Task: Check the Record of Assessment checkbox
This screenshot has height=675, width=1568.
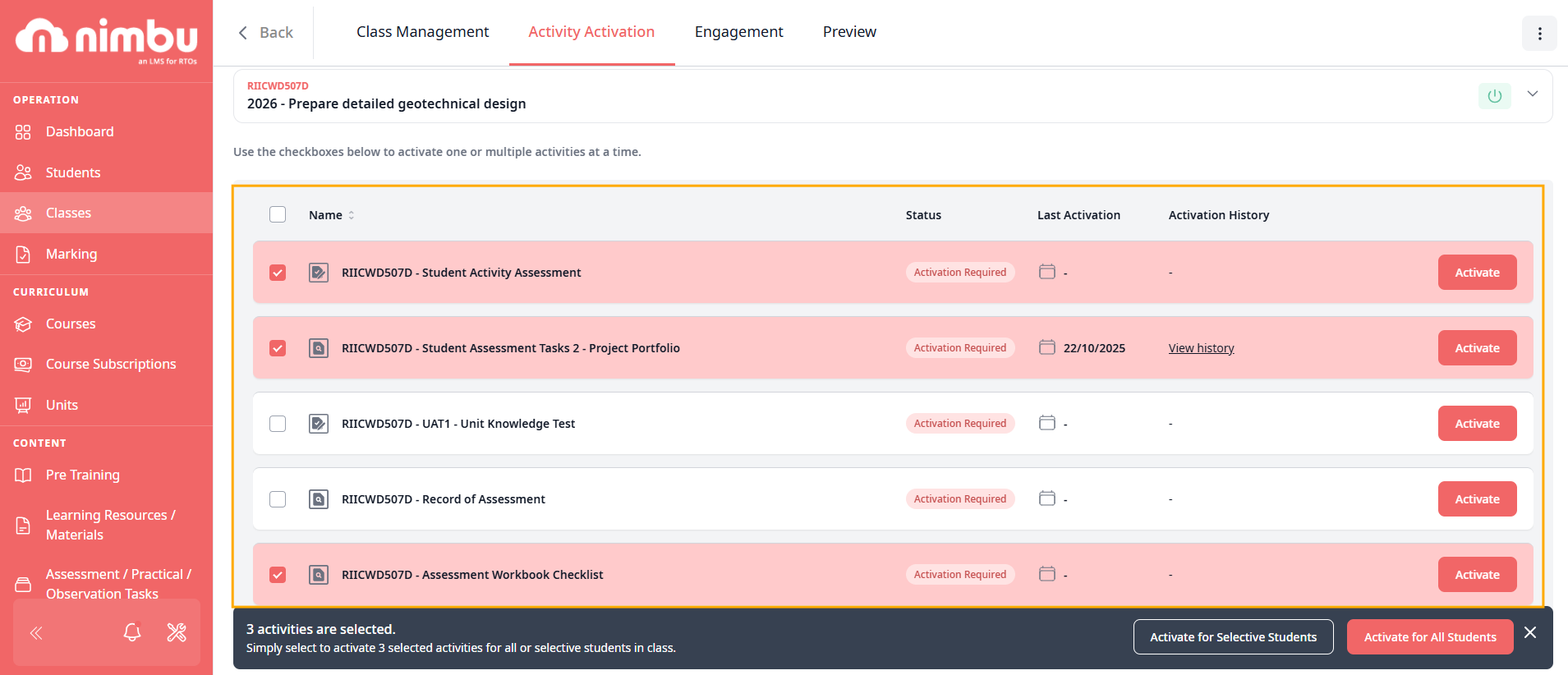Action: [x=278, y=499]
